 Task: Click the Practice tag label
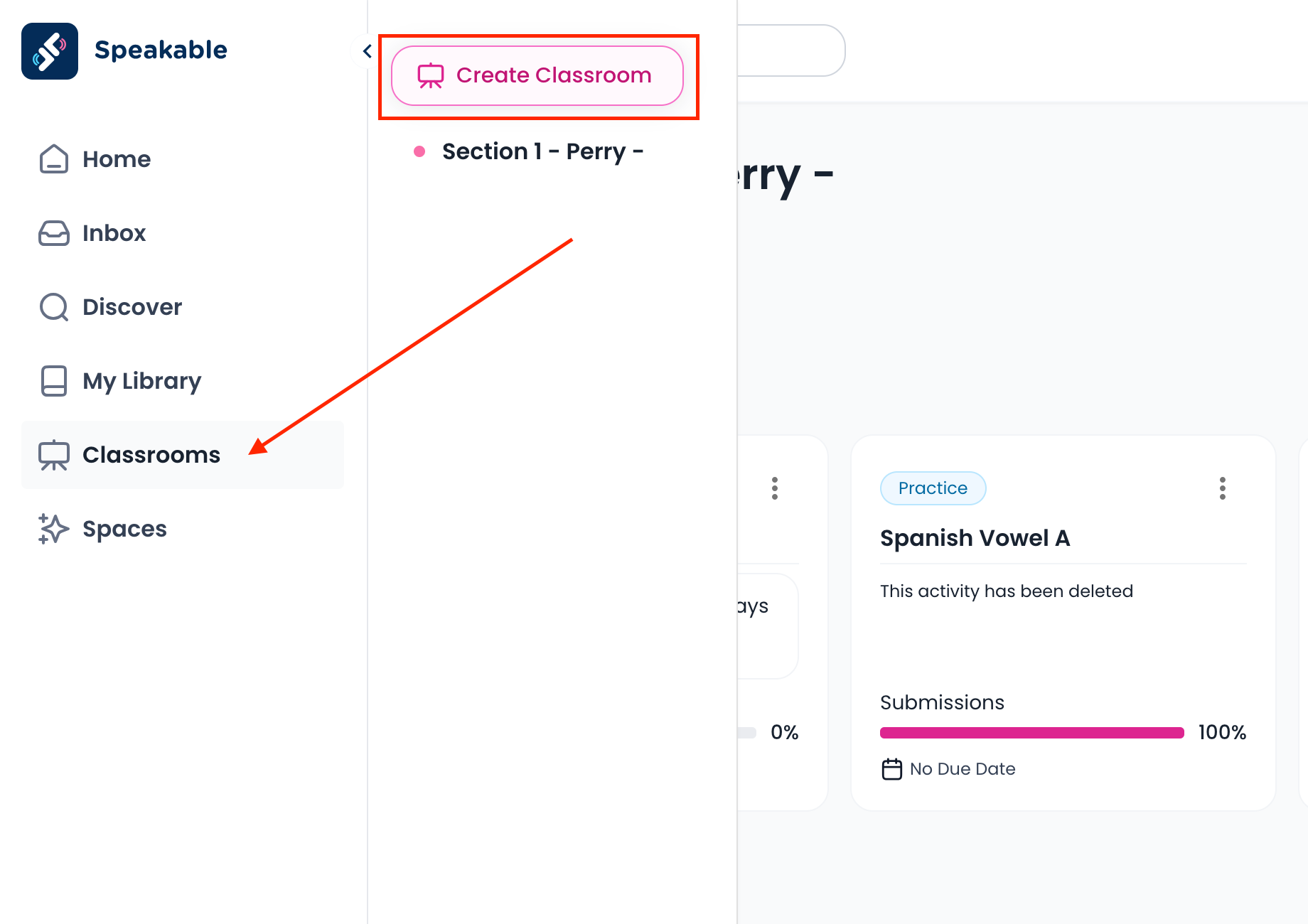933,488
